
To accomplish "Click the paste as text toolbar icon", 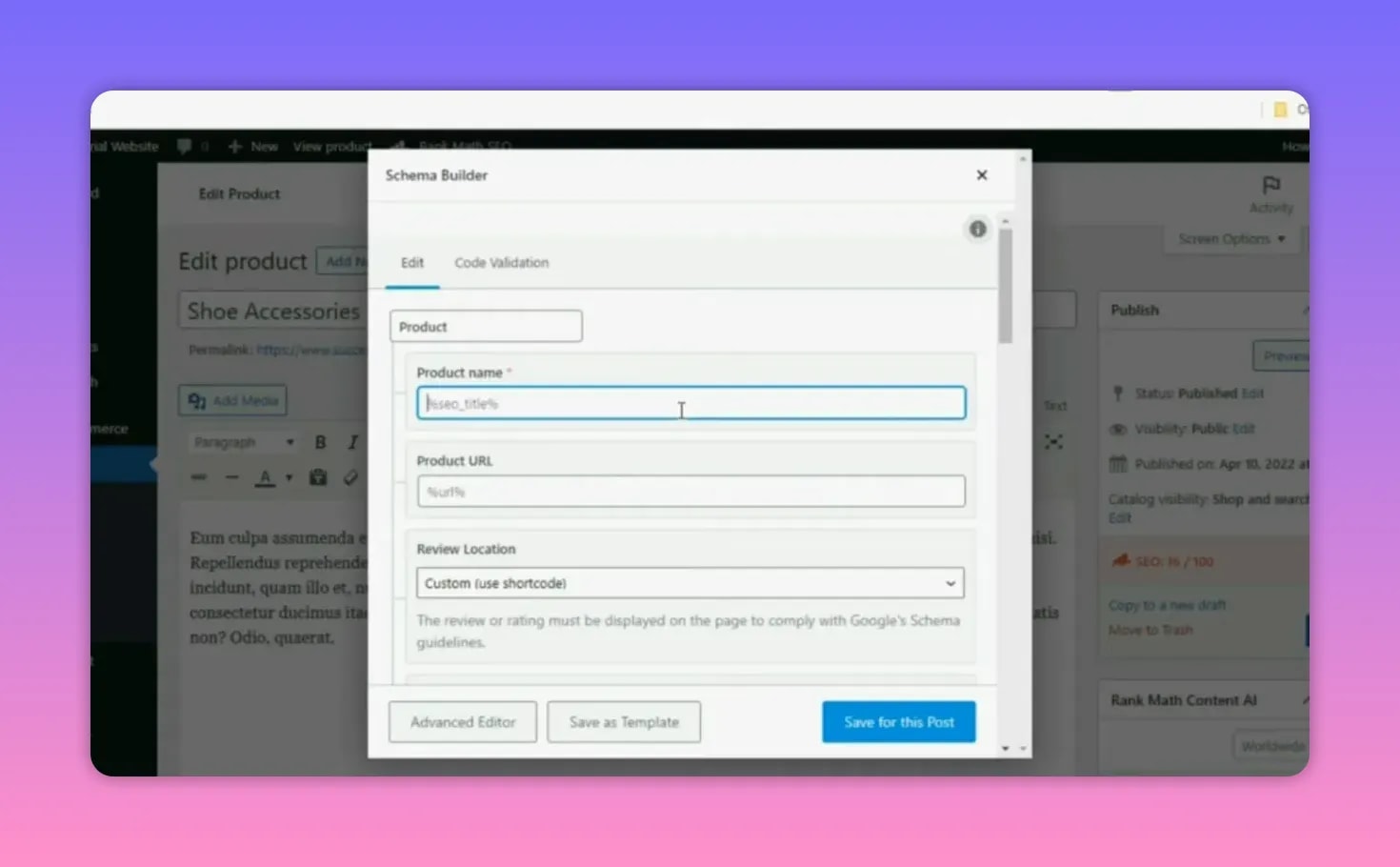I will pos(318,476).
